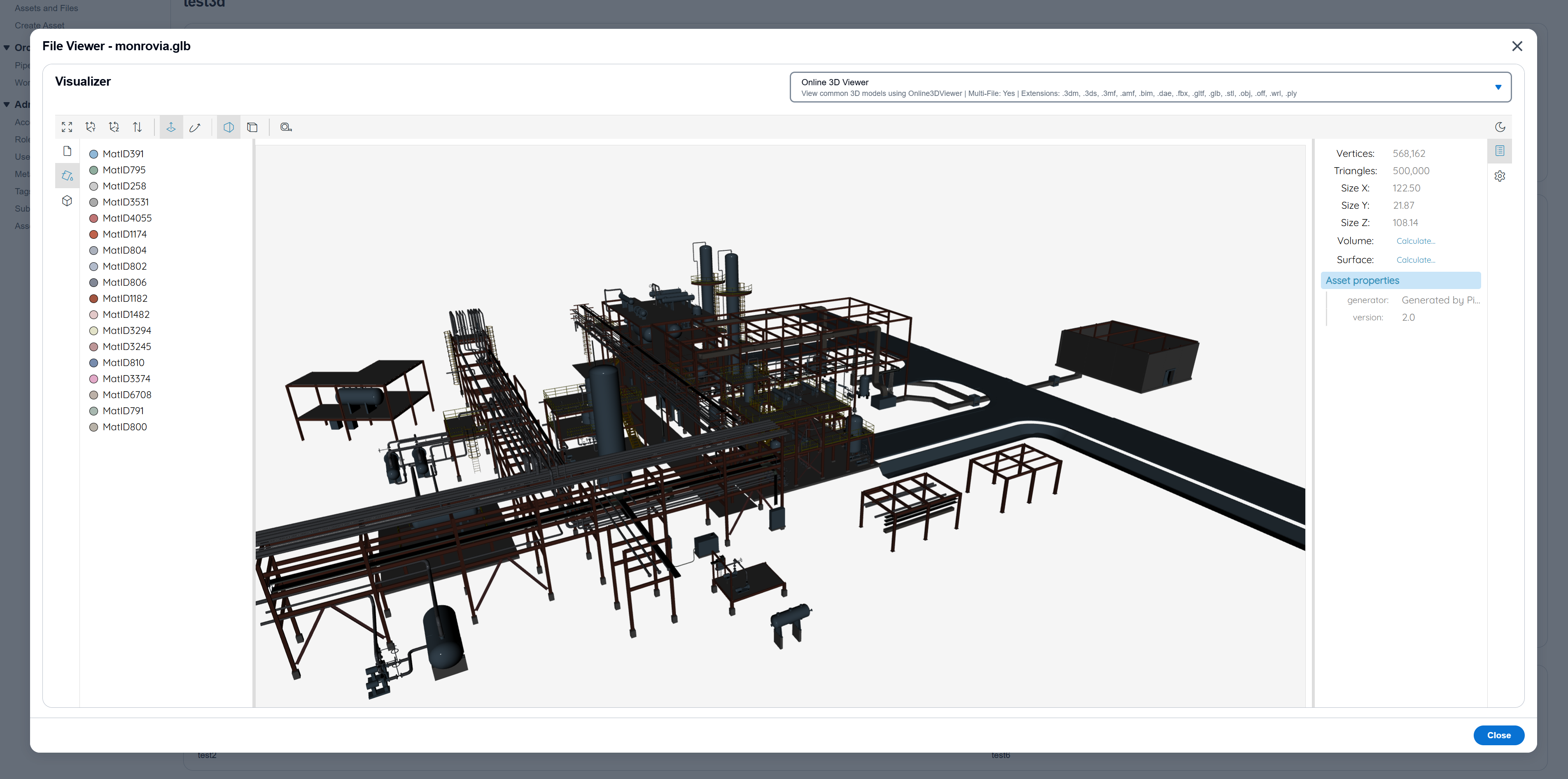Image resolution: width=1568 pixels, height=779 pixels.
Task: Click the 3D refinery model viewport
Action: tap(780, 426)
